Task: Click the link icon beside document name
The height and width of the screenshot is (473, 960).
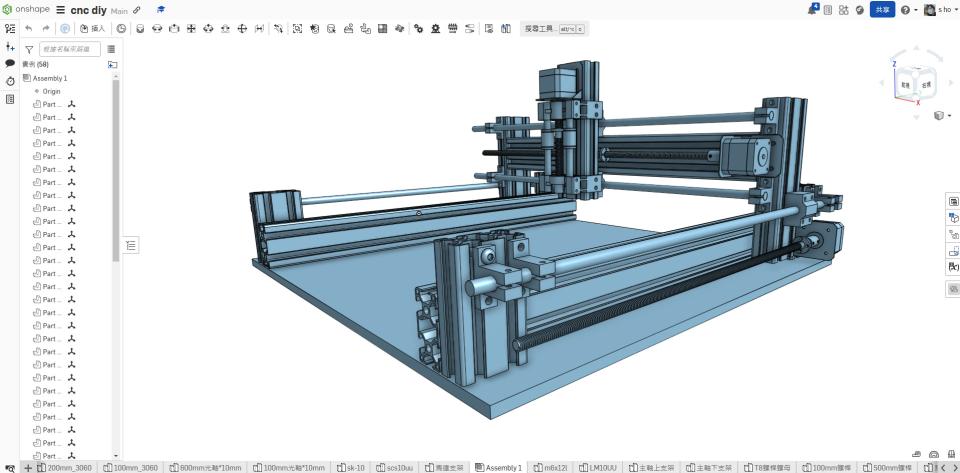Action: point(136,10)
